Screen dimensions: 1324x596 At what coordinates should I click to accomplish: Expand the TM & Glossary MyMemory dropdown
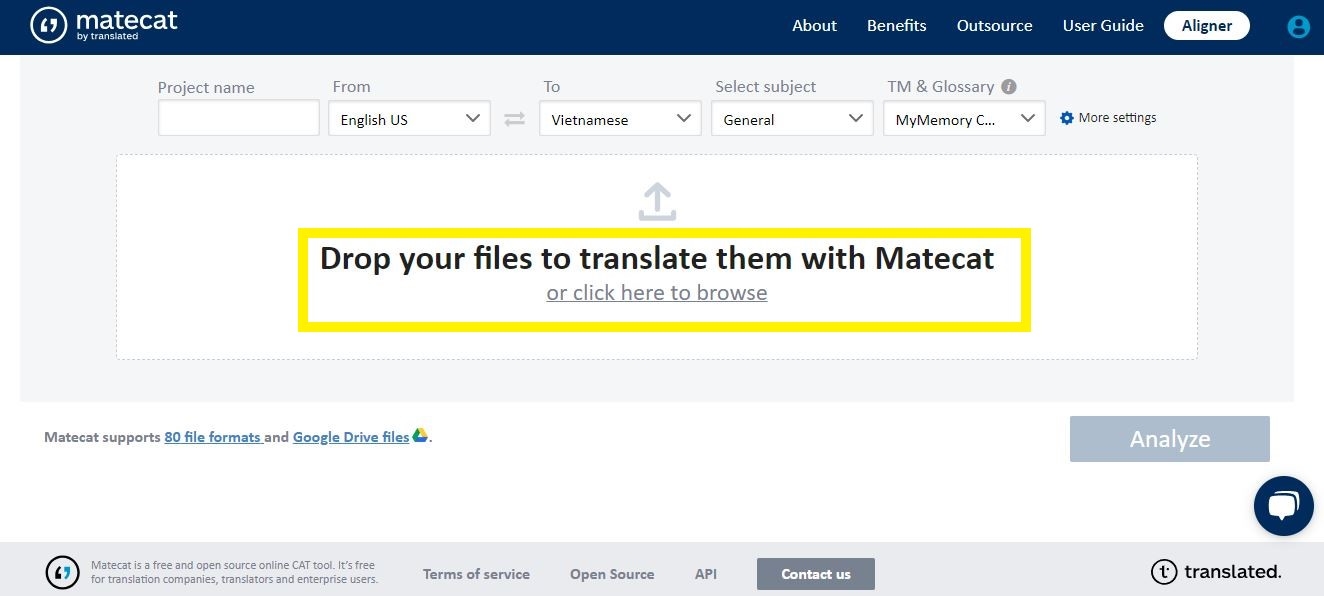click(x=964, y=119)
